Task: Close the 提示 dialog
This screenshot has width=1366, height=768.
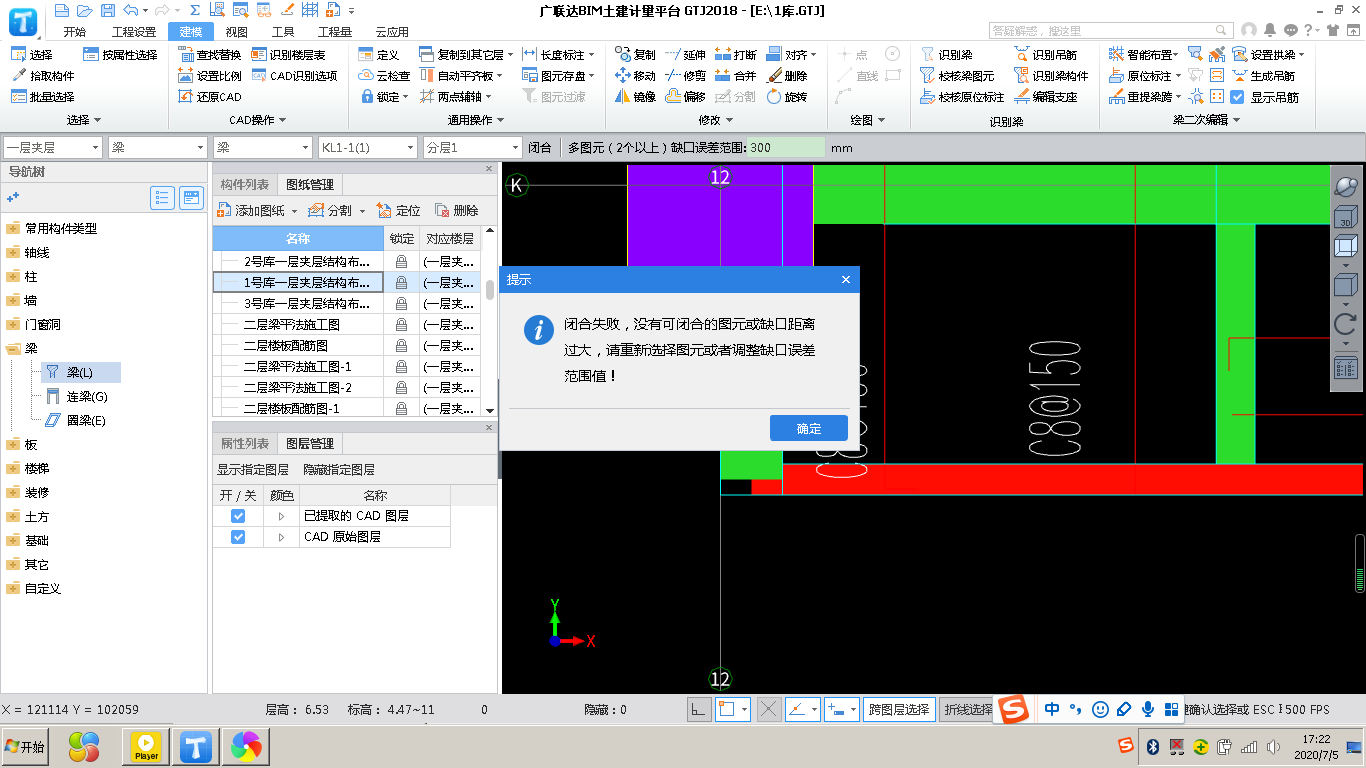Action: tap(846, 280)
